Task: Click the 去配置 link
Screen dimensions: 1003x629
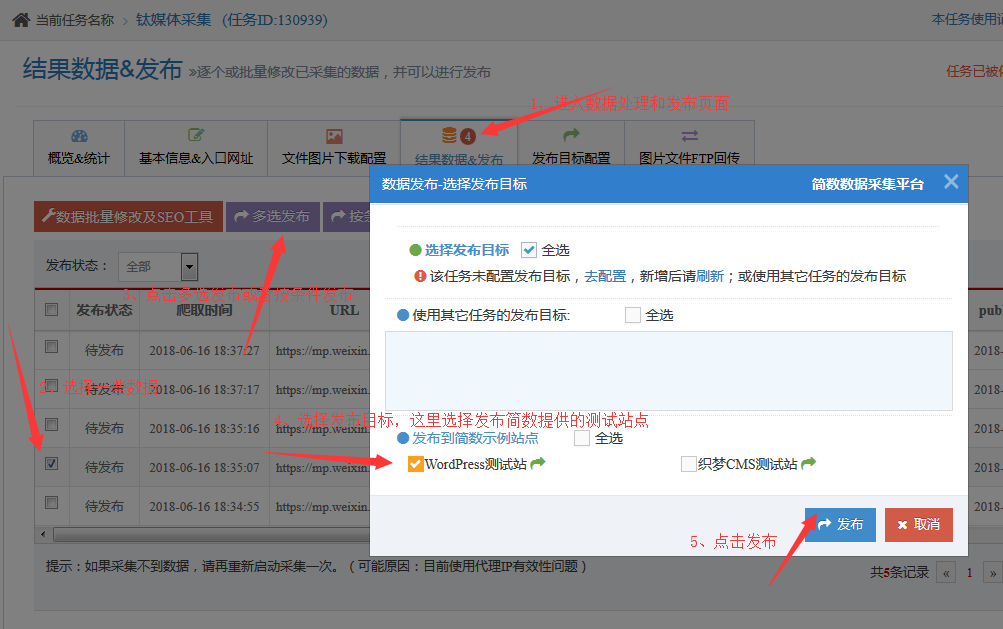Action: pyautogui.click(x=605, y=276)
